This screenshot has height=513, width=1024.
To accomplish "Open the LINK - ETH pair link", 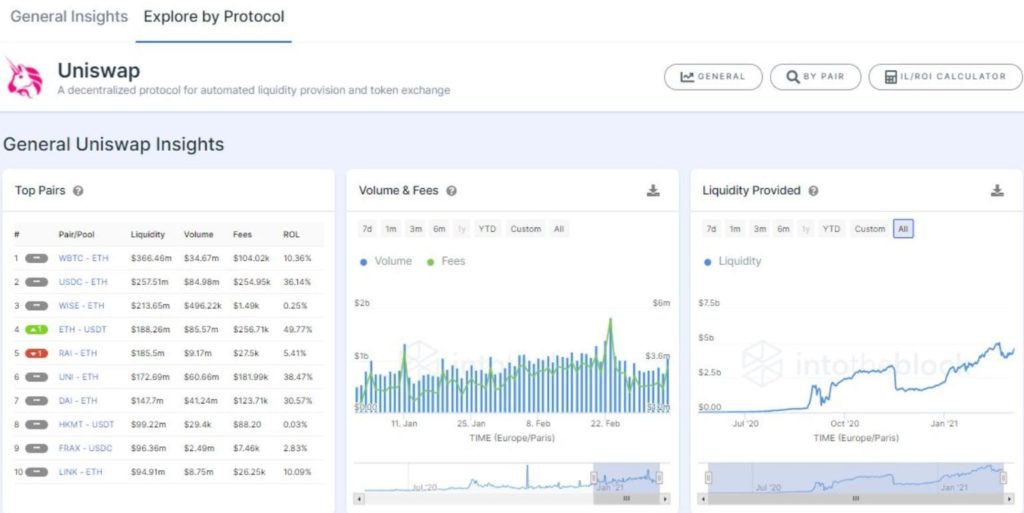I will (x=80, y=472).
